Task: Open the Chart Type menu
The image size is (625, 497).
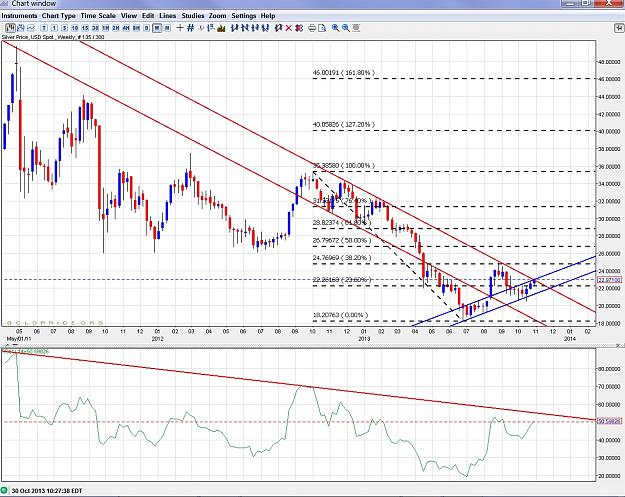Action: (x=59, y=16)
